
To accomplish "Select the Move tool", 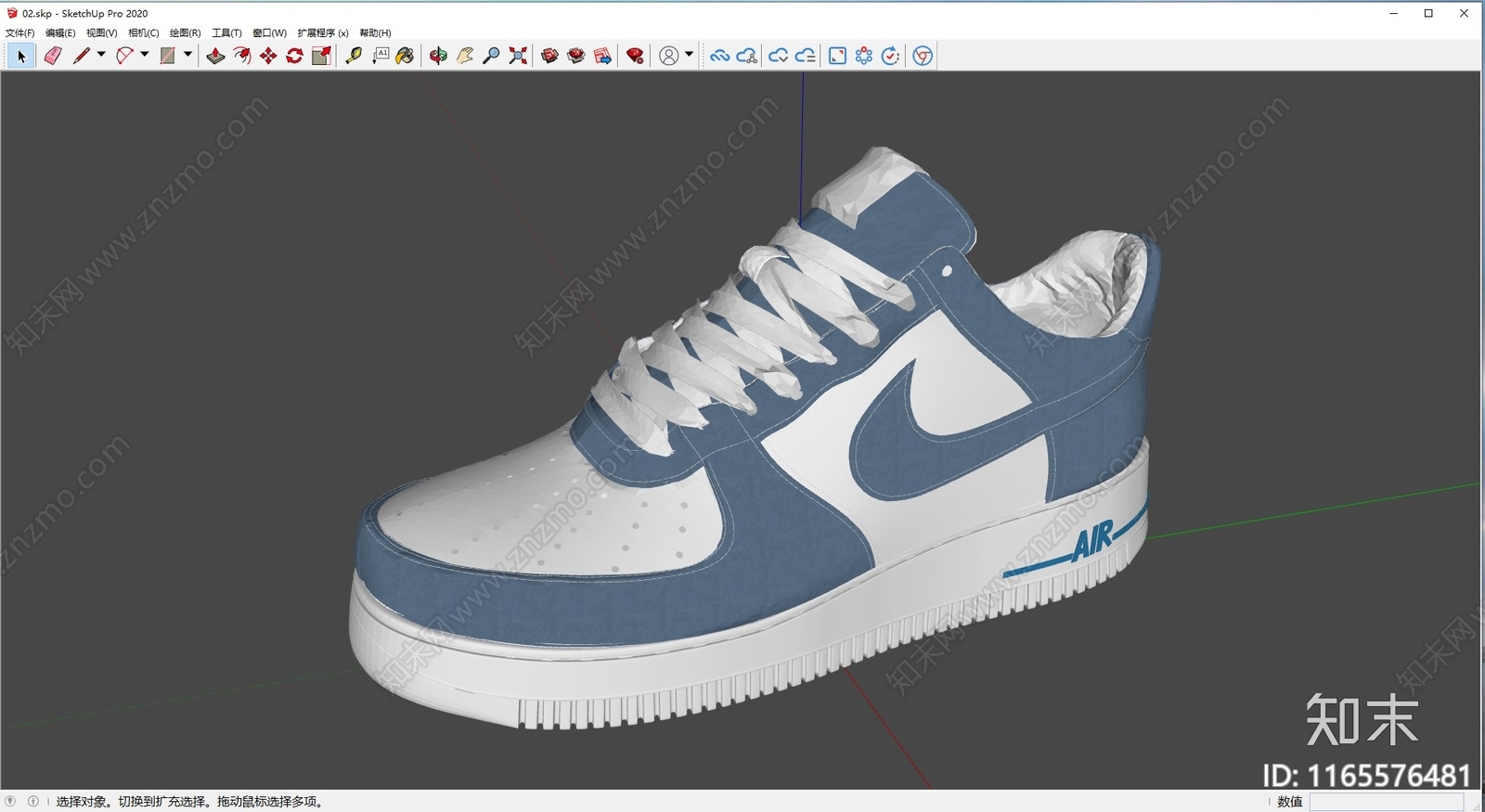I will click(x=268, y=57).
